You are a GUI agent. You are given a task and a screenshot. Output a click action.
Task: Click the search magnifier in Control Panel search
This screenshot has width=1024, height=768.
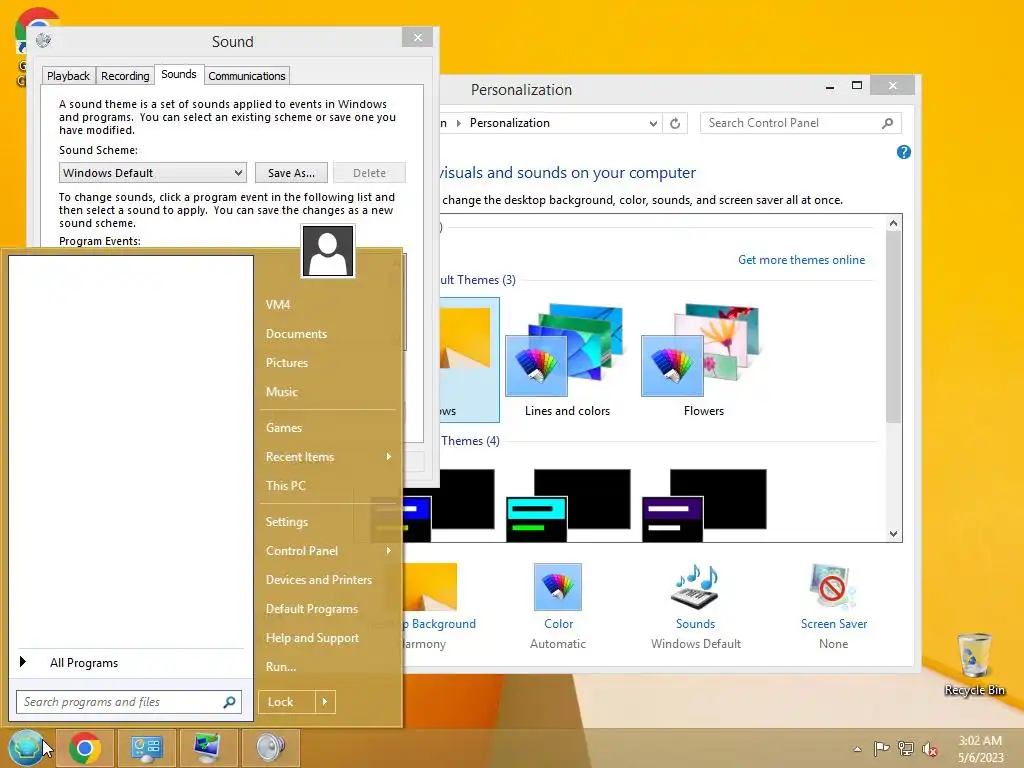[x=887, y=123]
